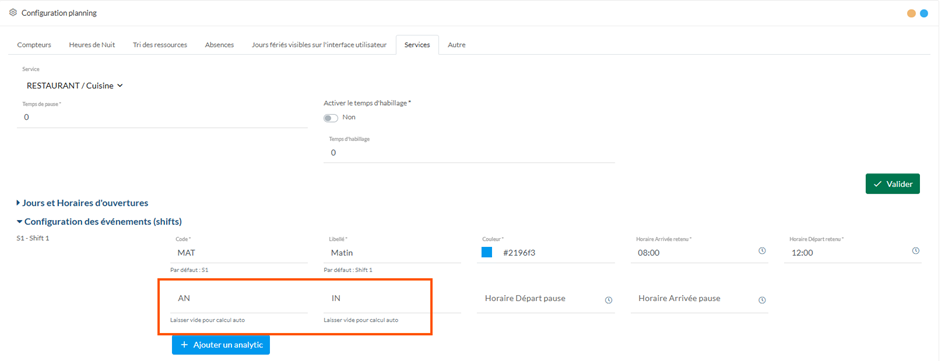Switch to the Compteurs tab
945x361 pixels.
point(34,45)
